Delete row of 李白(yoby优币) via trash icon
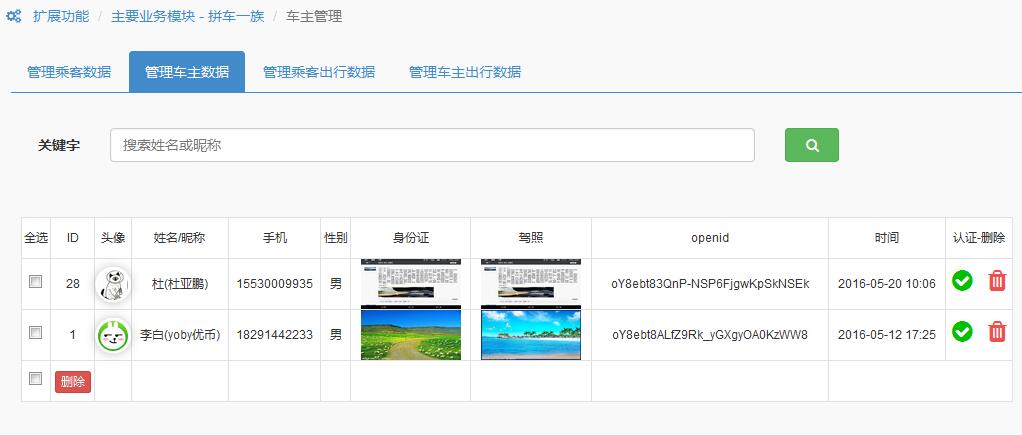Screen dimensions: 1022x435 [997, 331]
